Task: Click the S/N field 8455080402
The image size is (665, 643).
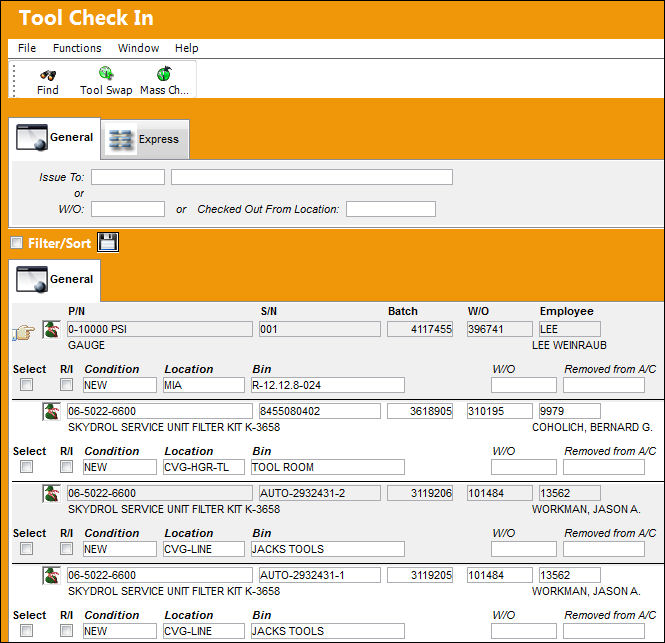Action: click(320, 411)
